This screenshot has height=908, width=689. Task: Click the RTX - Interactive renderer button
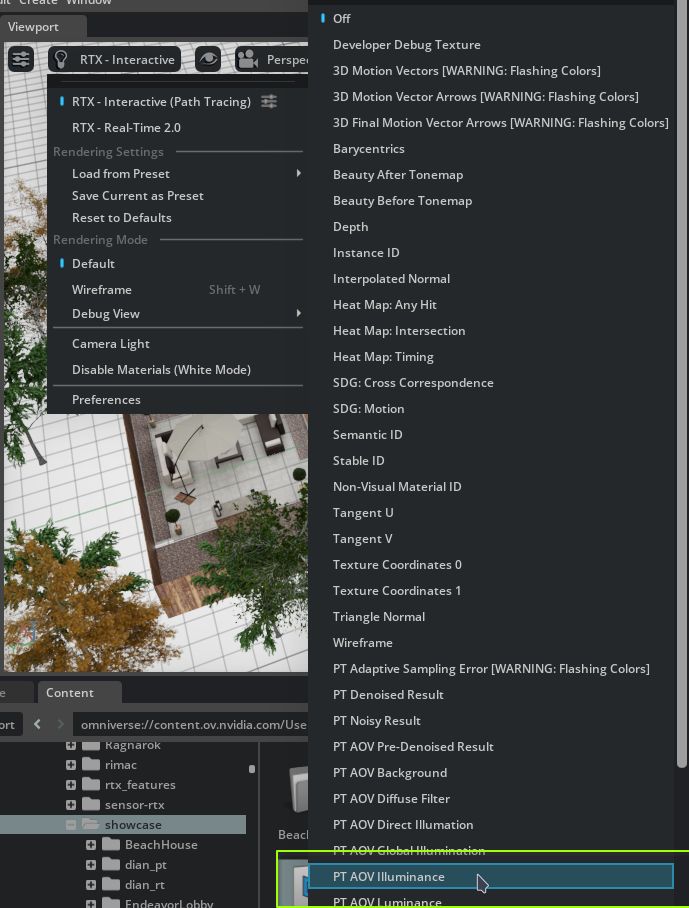pyautogui.click(x=115, y=59)
